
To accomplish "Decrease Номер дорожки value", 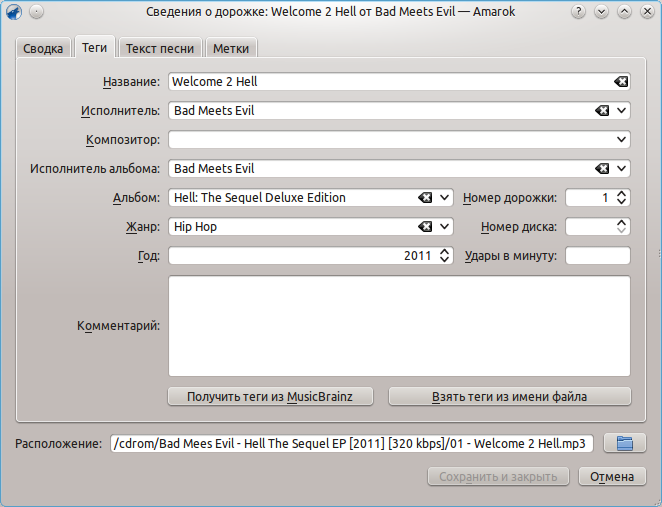I will [621, 202].
